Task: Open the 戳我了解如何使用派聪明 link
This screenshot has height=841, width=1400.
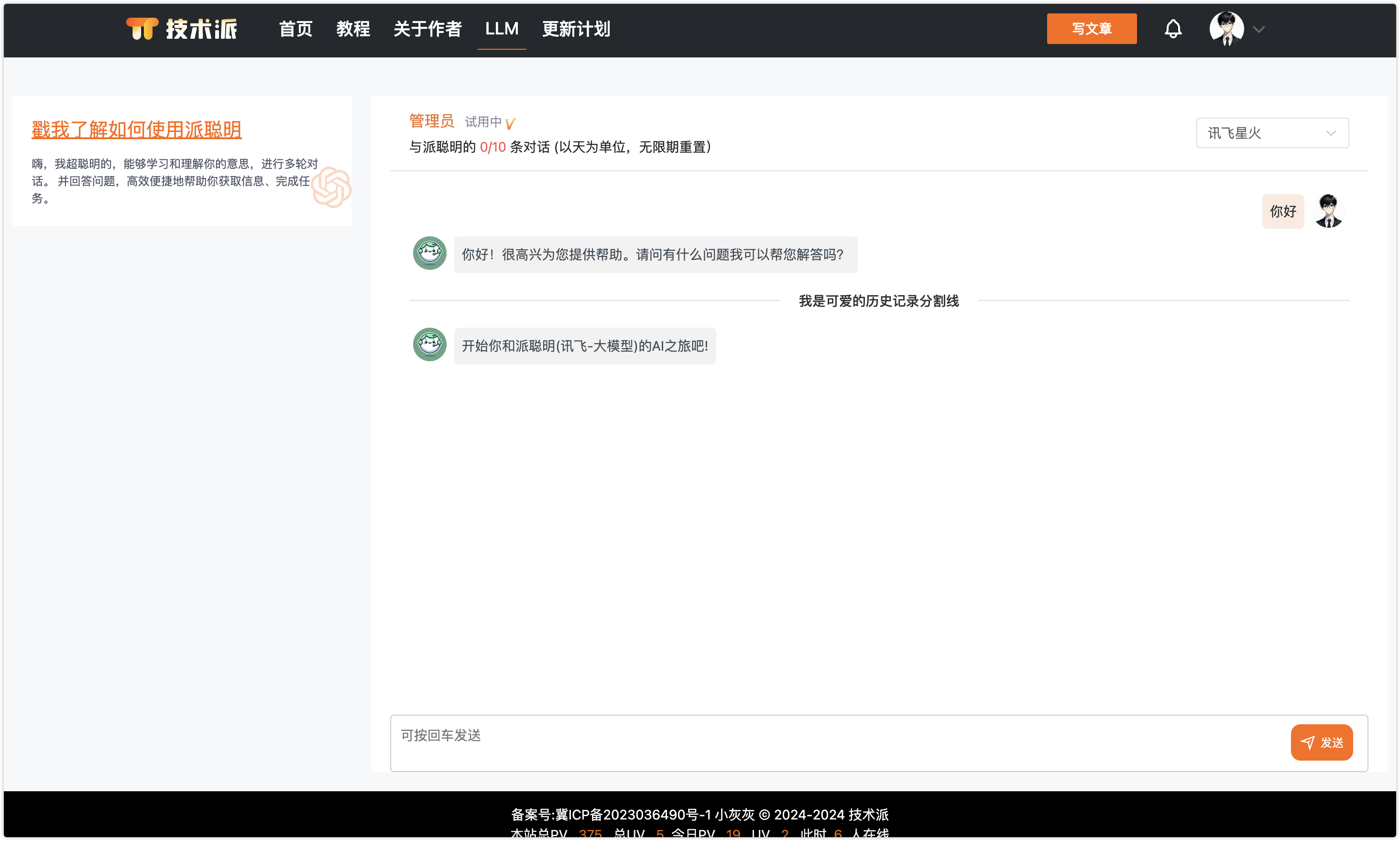Action: 136,129
